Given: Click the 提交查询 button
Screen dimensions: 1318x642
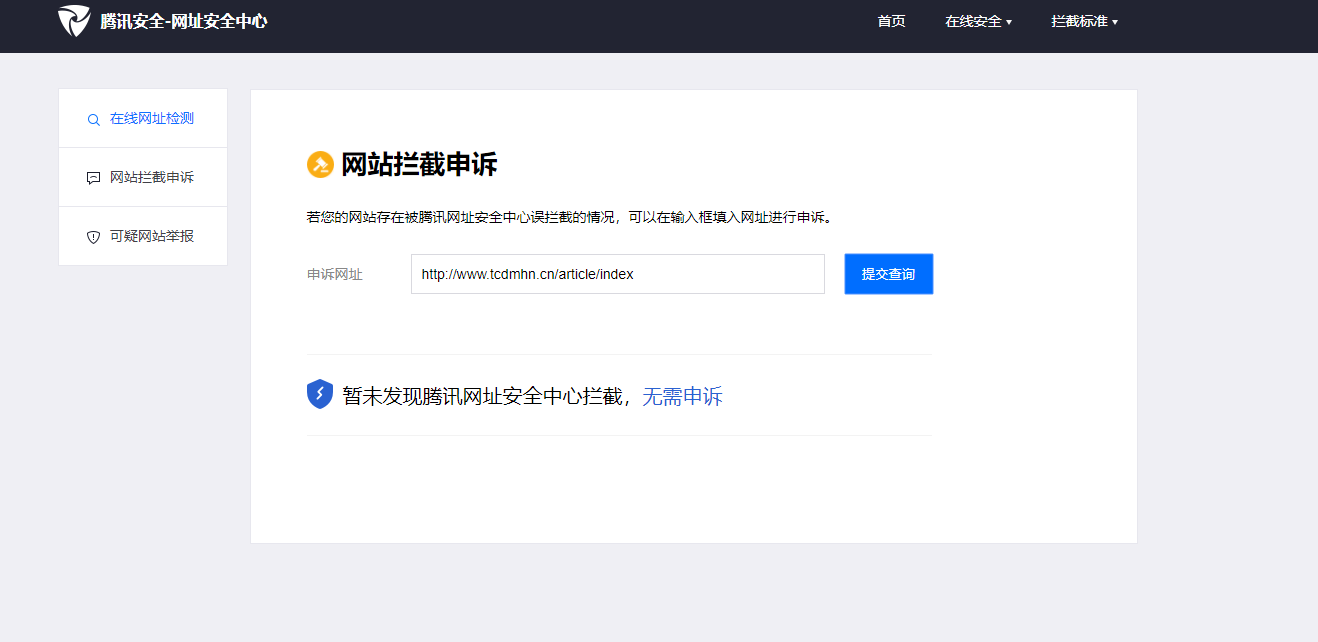Looking at the screenshot, I should [889, 274].
